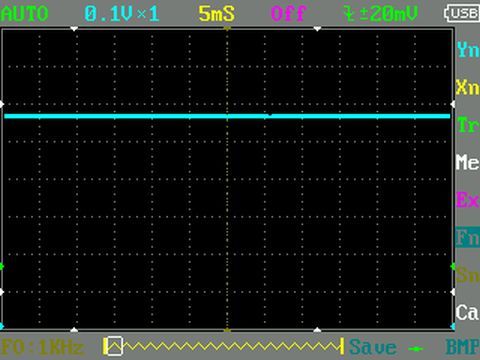Screen dimensions: 480x360
Task: Select the trigger edge symbol before ±20mV
Action: [350, 14]
